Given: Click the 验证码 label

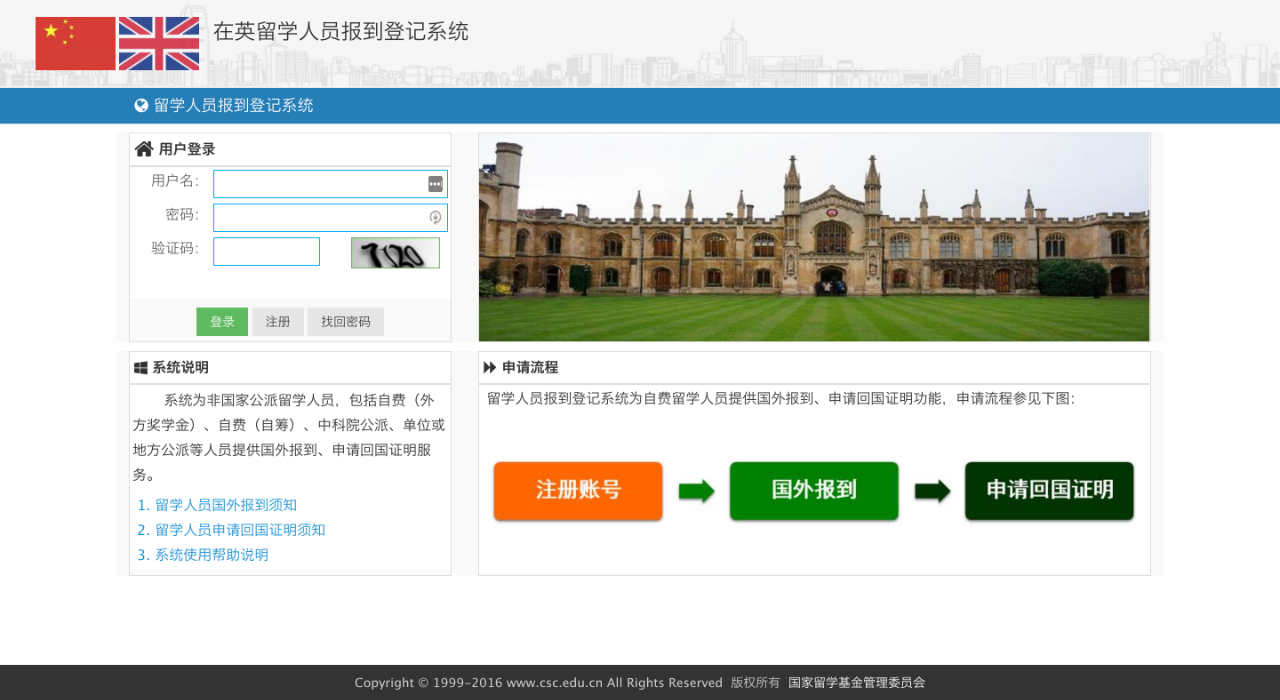Looking at the screenshot, I should (175, 249).
